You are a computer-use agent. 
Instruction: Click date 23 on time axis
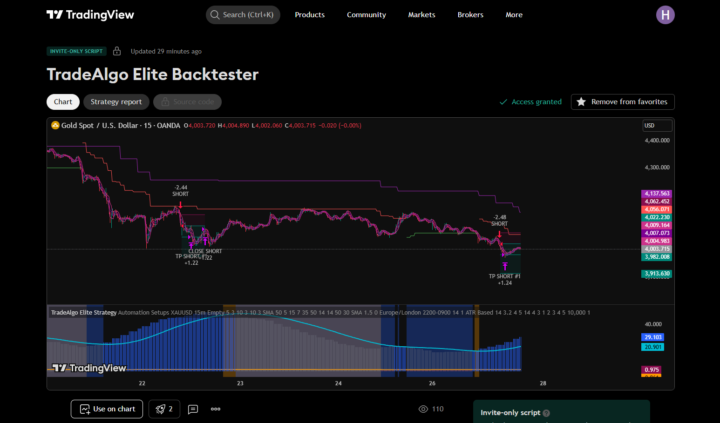click(x=240, y=383)
